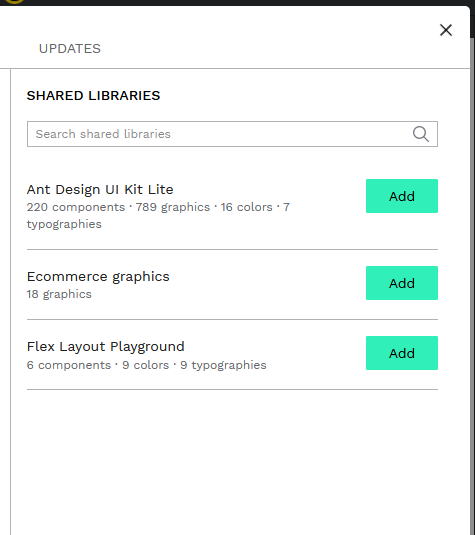Click the '16 colors' text in Ant Design
475x535 pixels.
pyautogui.click(x=246, y=207)
